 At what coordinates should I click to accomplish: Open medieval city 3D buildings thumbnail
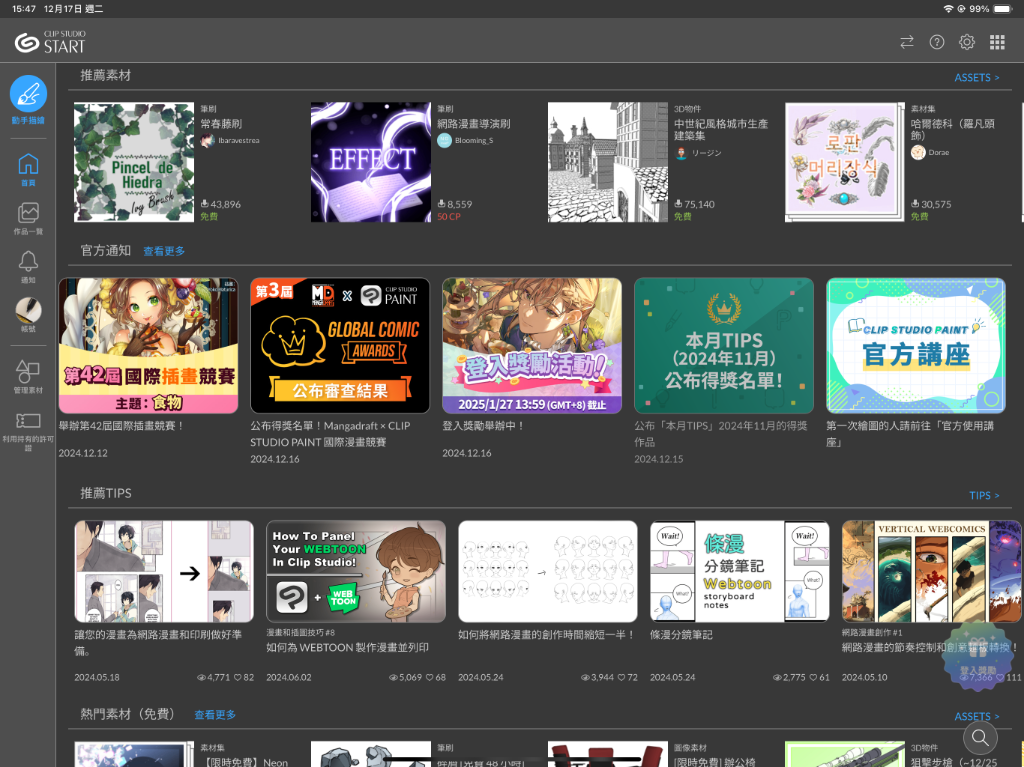point(608,162)
